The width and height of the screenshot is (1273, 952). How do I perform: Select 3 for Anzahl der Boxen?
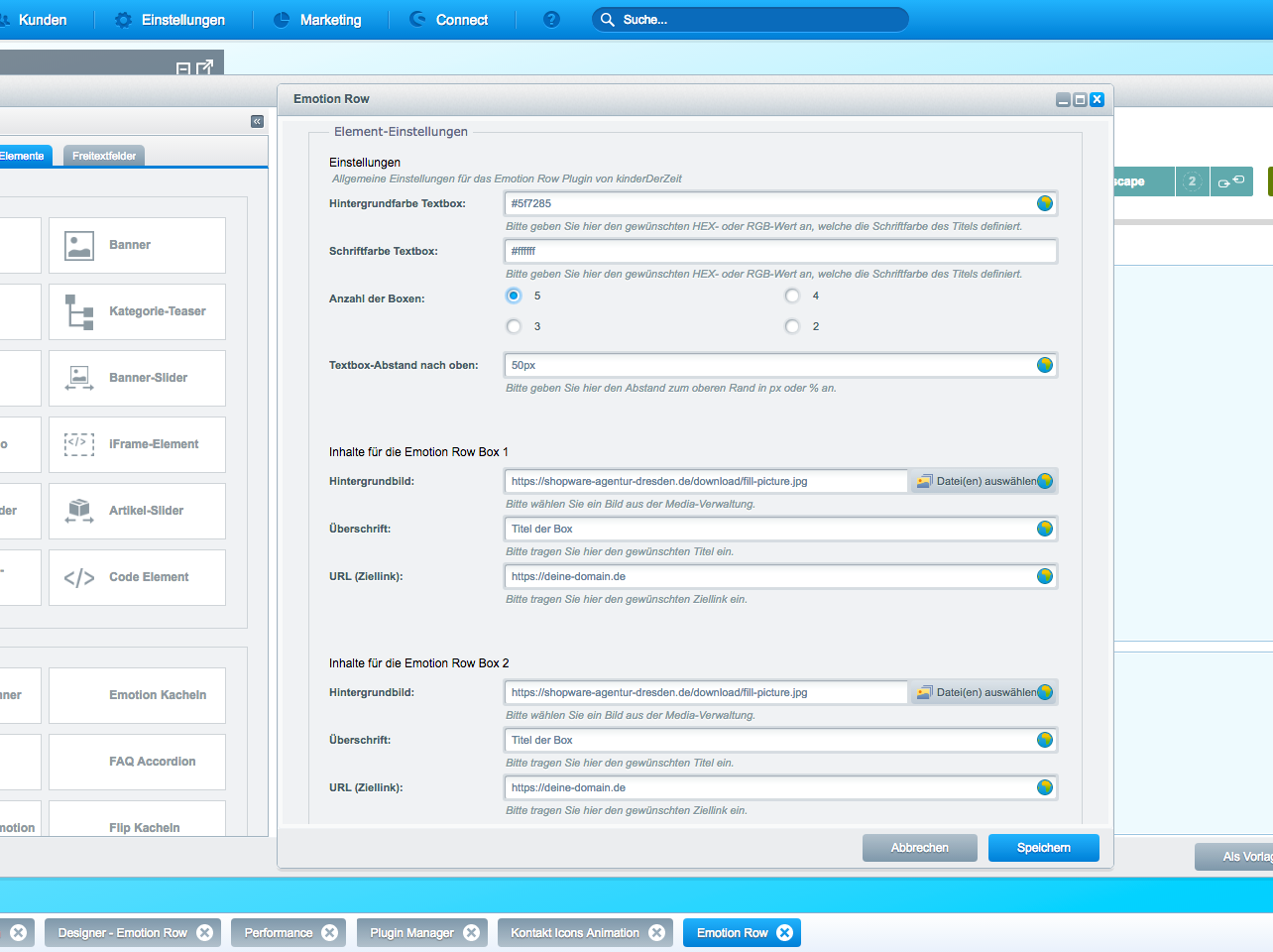514,326
